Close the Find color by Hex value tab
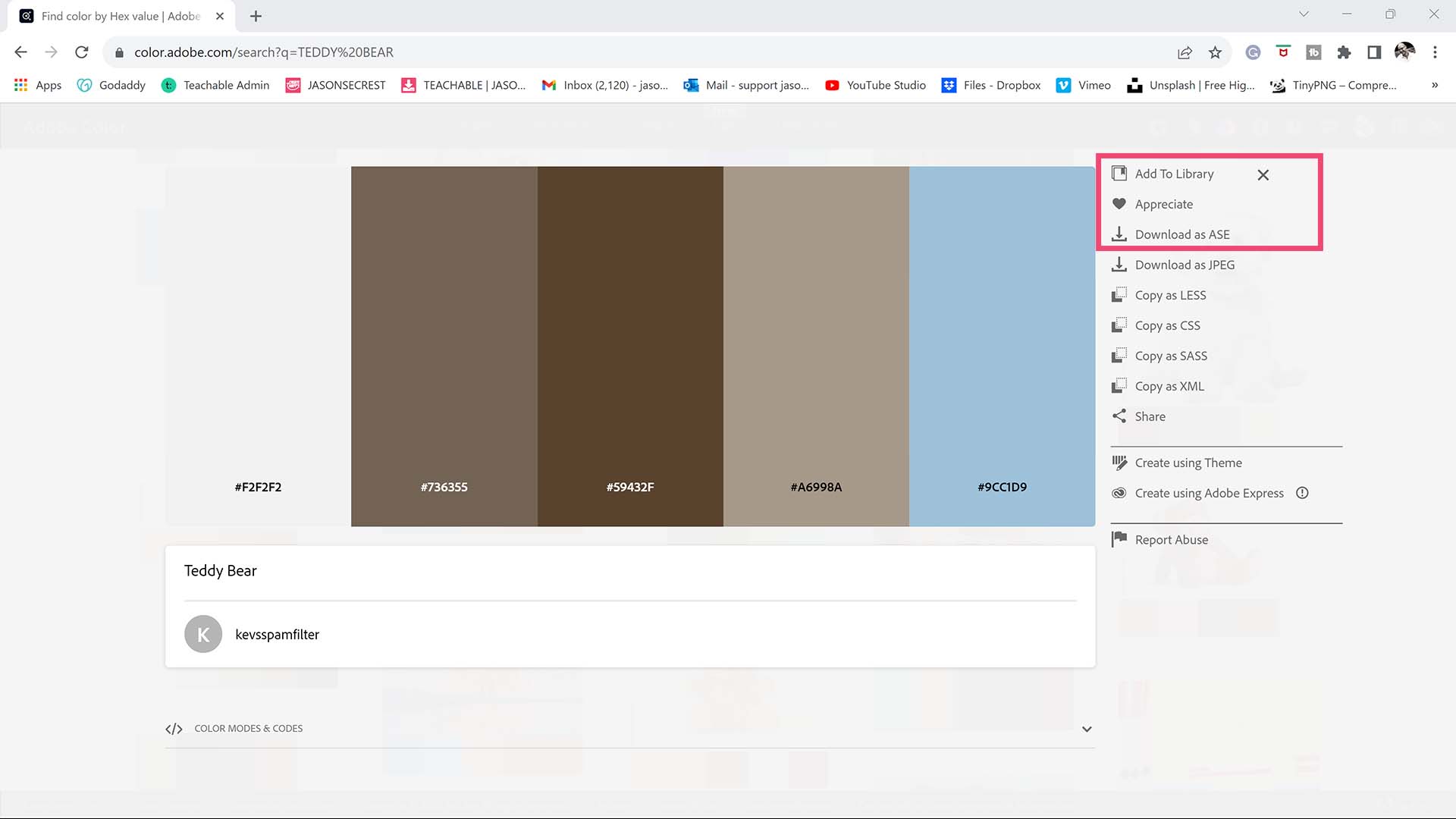 click(220, 16)
